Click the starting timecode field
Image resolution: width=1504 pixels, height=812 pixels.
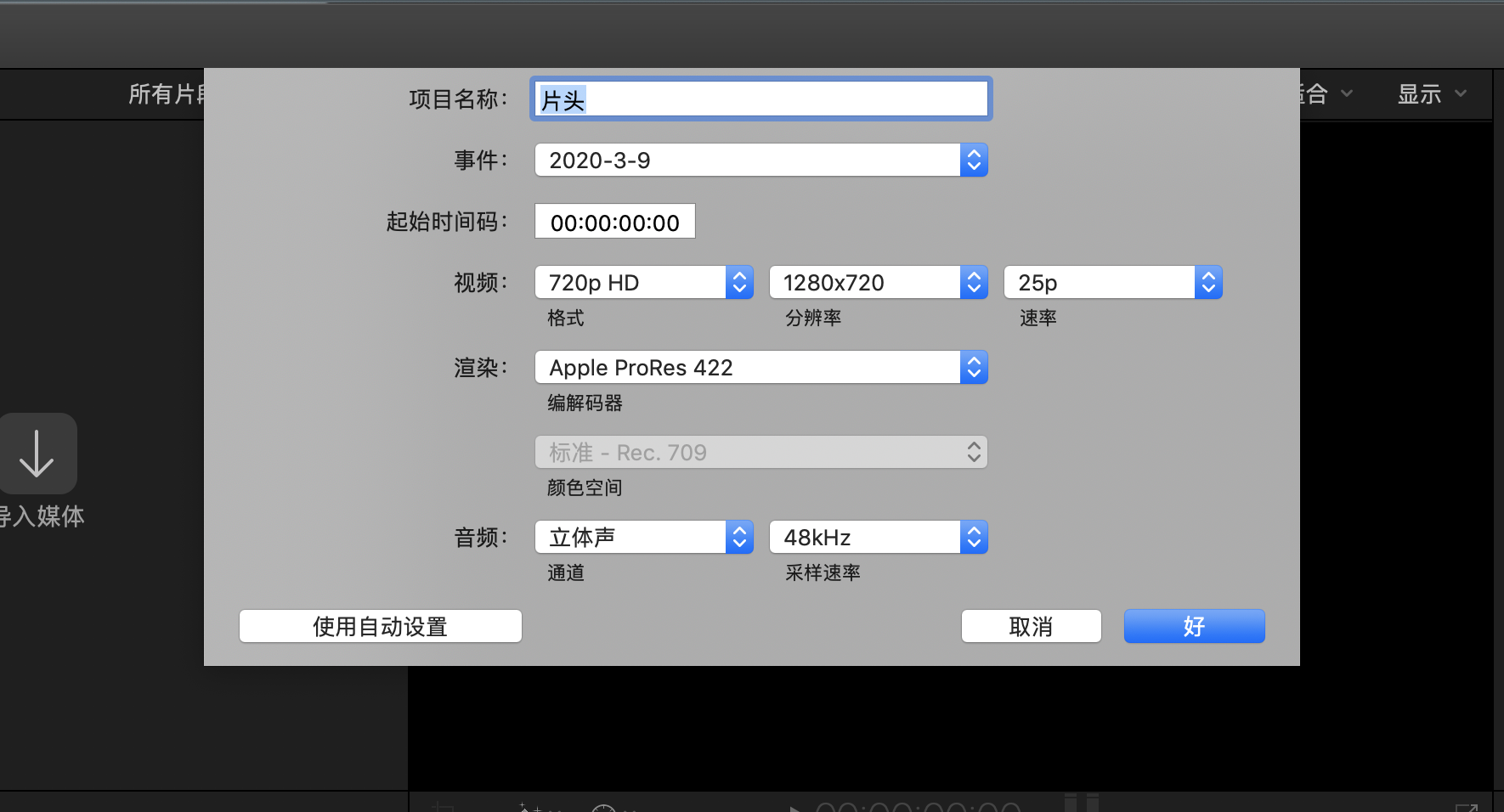pos(614,222)
